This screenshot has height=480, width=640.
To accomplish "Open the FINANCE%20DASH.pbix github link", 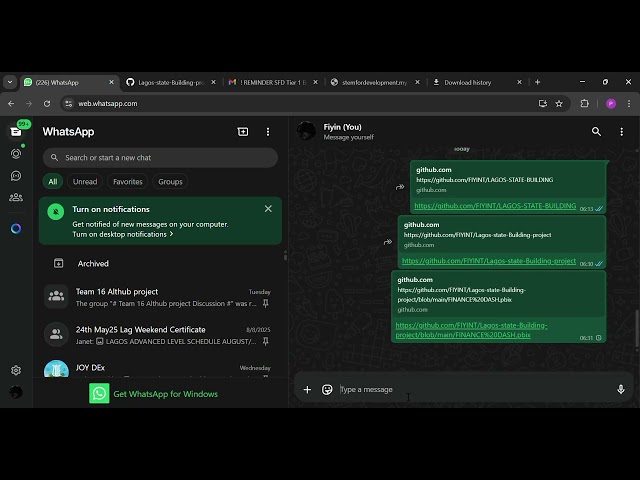I will [x=471, y=330].
